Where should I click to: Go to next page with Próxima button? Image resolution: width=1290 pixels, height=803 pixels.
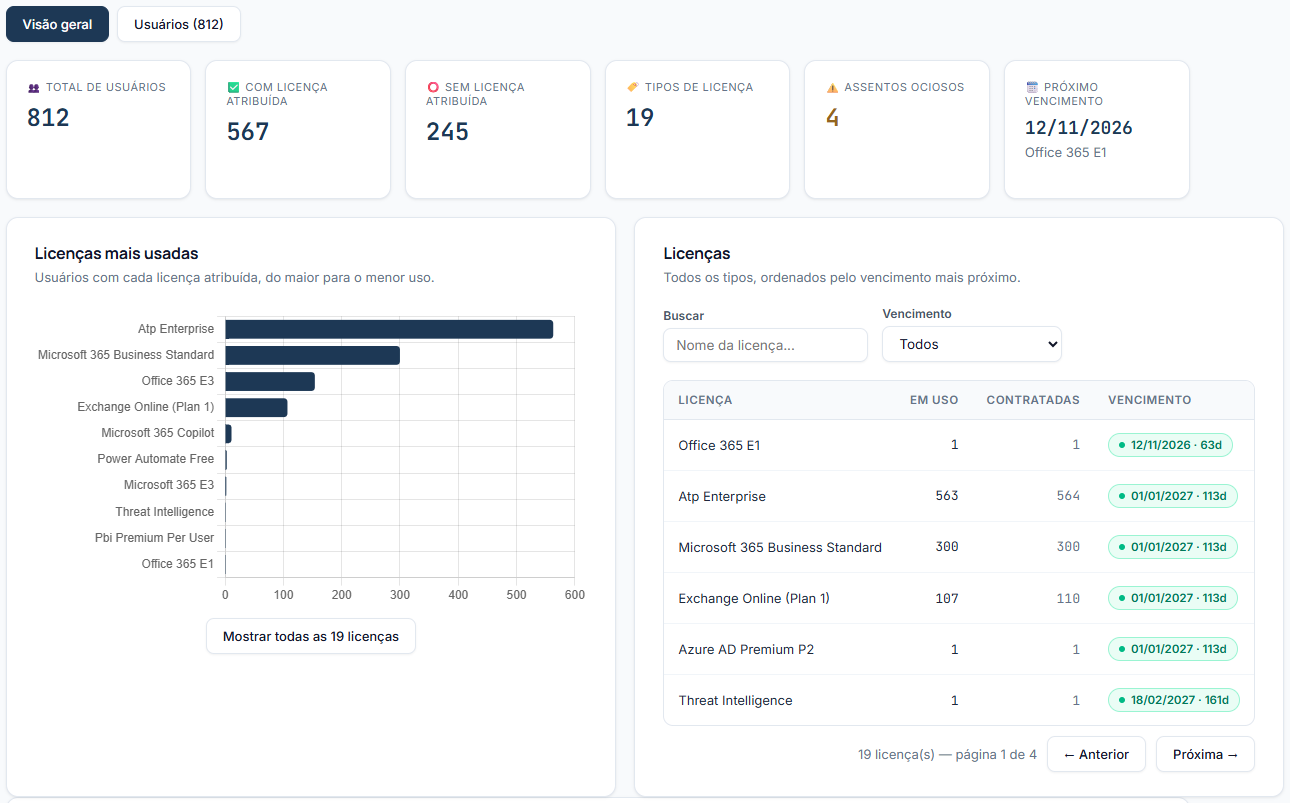(1205, 754)
